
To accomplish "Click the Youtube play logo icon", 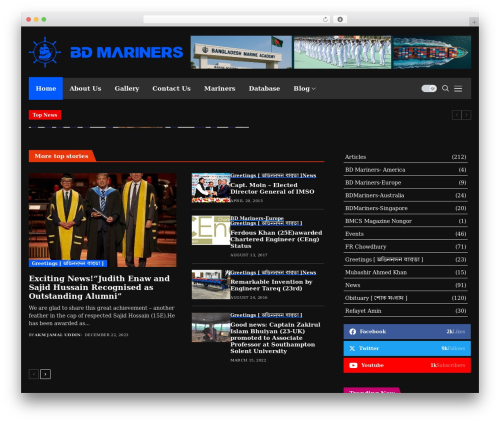I will point(353,365).
